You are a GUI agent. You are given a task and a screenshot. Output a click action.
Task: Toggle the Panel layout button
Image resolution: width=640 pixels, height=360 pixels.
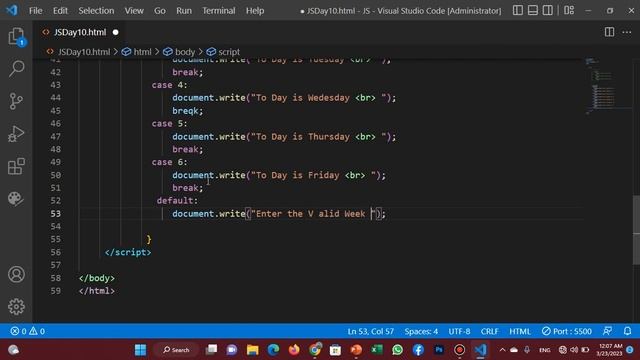[x=533, y=10]
